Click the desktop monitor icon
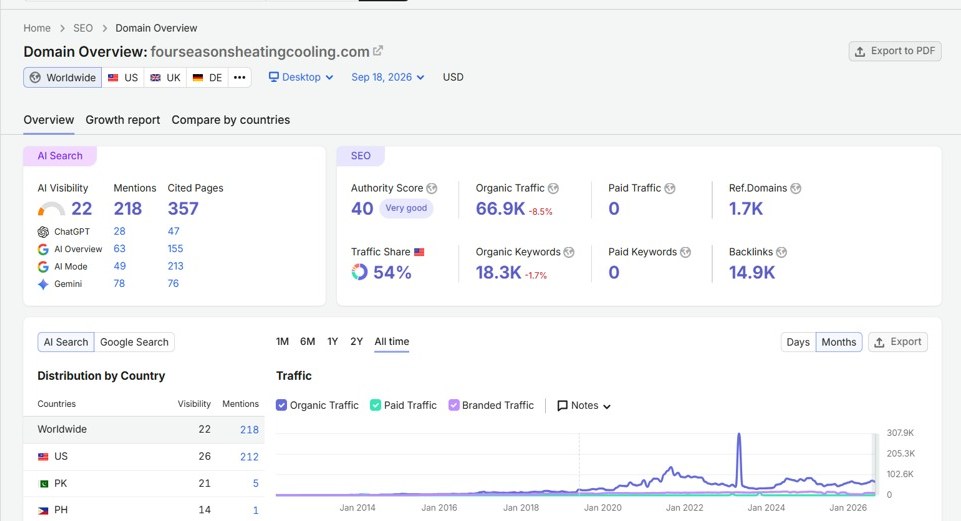This screenshot has height=521, width=961. pyautogui.click(x=274, y=77)
